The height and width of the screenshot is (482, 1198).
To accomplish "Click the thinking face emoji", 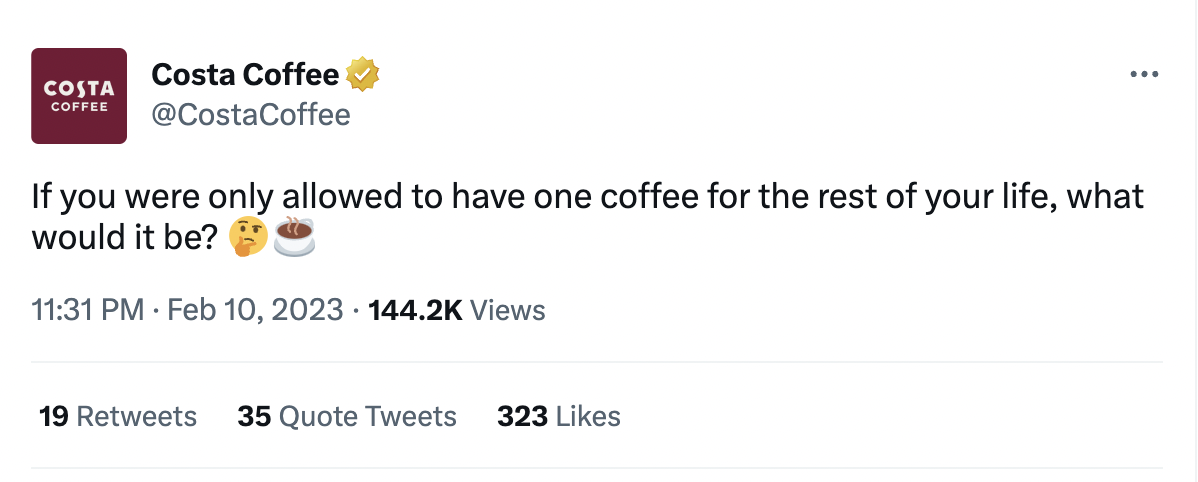I will (x=247, y=237).
